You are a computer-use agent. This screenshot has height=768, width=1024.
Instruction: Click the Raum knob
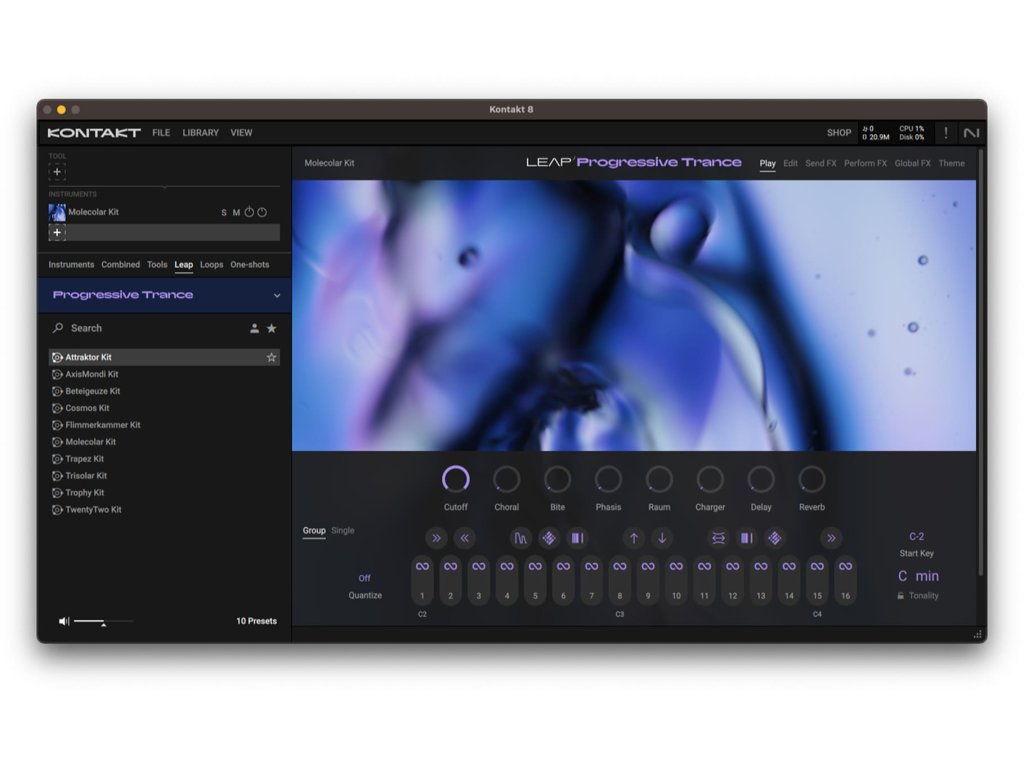tap(659, 479)
